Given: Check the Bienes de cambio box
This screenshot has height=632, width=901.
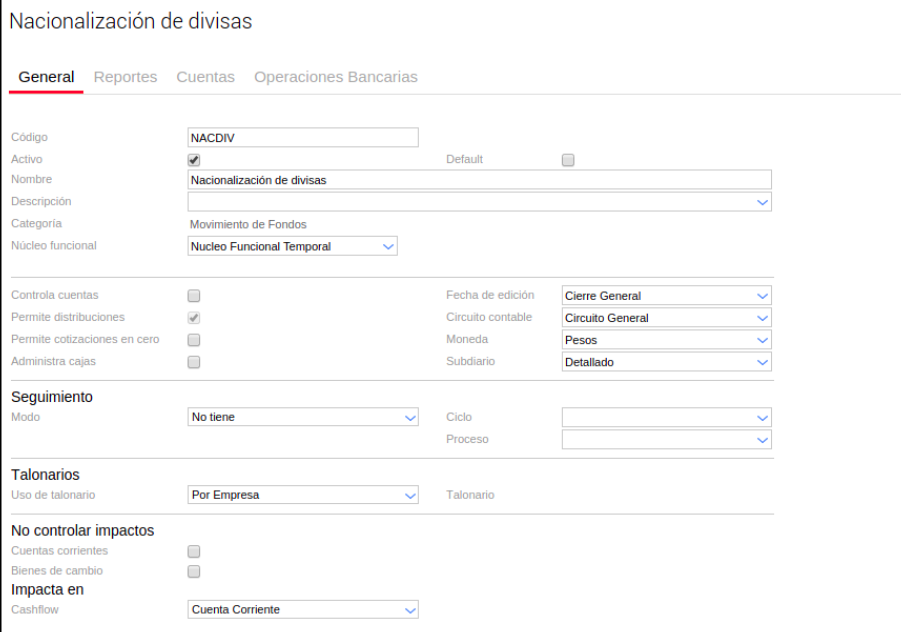Looking at the screenshot, I should tap(194, 572).
